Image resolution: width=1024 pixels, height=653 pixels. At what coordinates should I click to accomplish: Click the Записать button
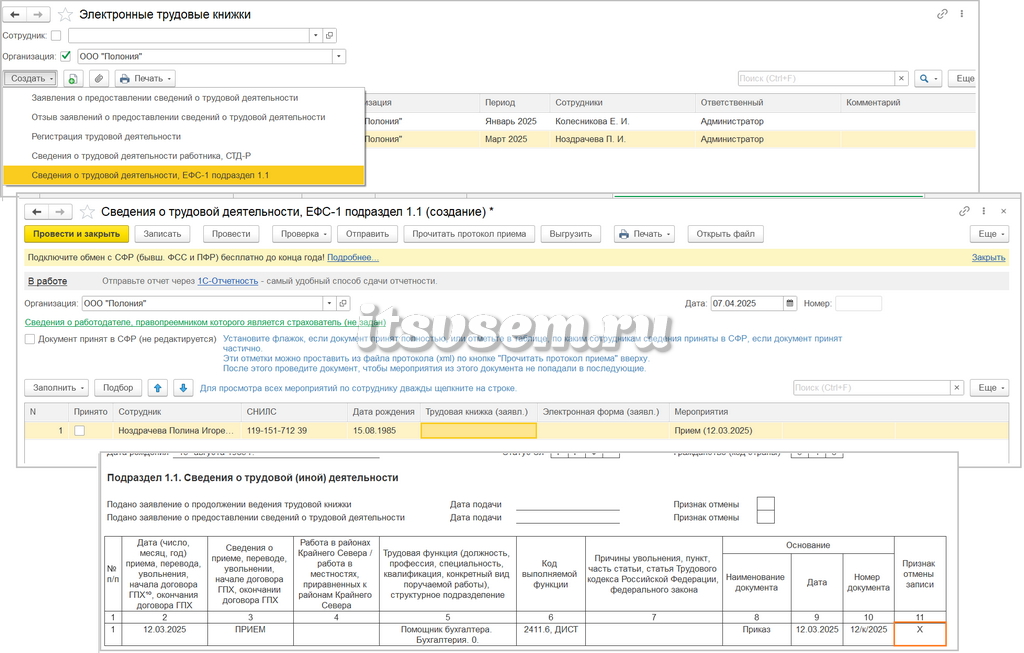[x=162, y=234]
